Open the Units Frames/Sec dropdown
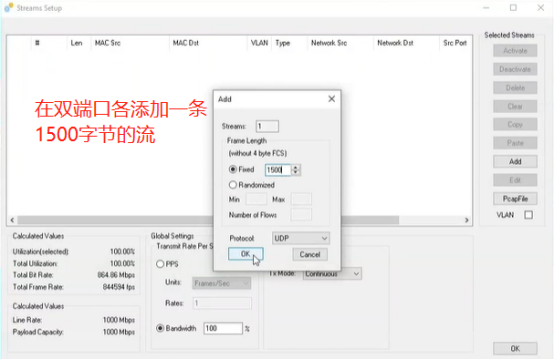 [222, 283]
